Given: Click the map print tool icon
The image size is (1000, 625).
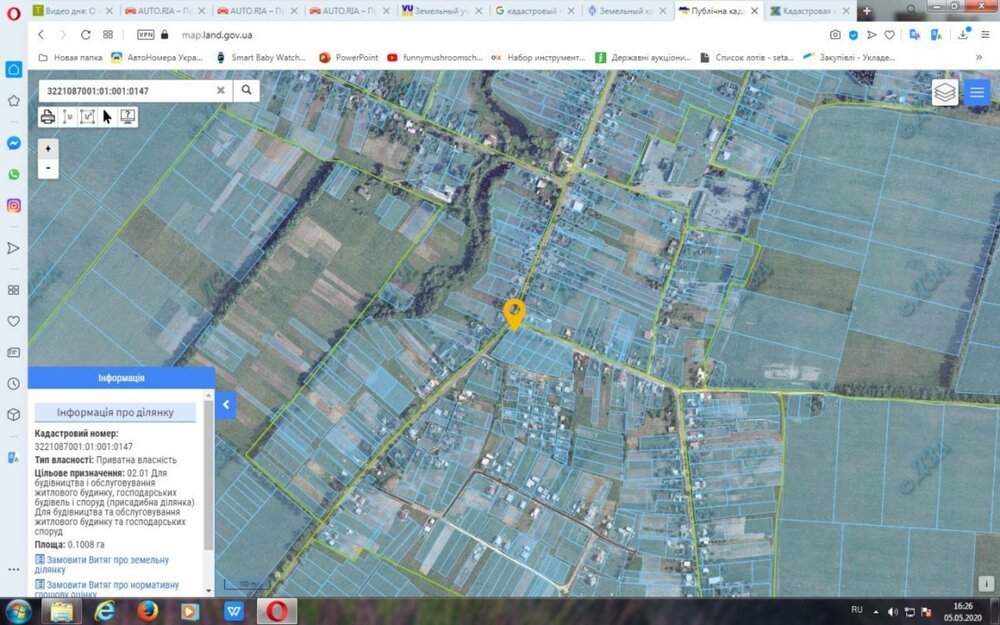Looking at the screenshot, I should pyautogui.click(x=47, y=116).
